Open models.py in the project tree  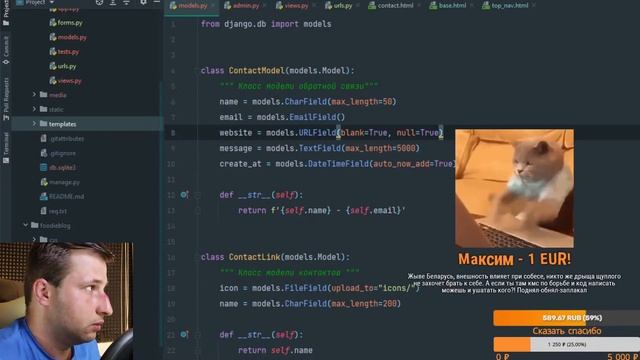tap(68, 37)
